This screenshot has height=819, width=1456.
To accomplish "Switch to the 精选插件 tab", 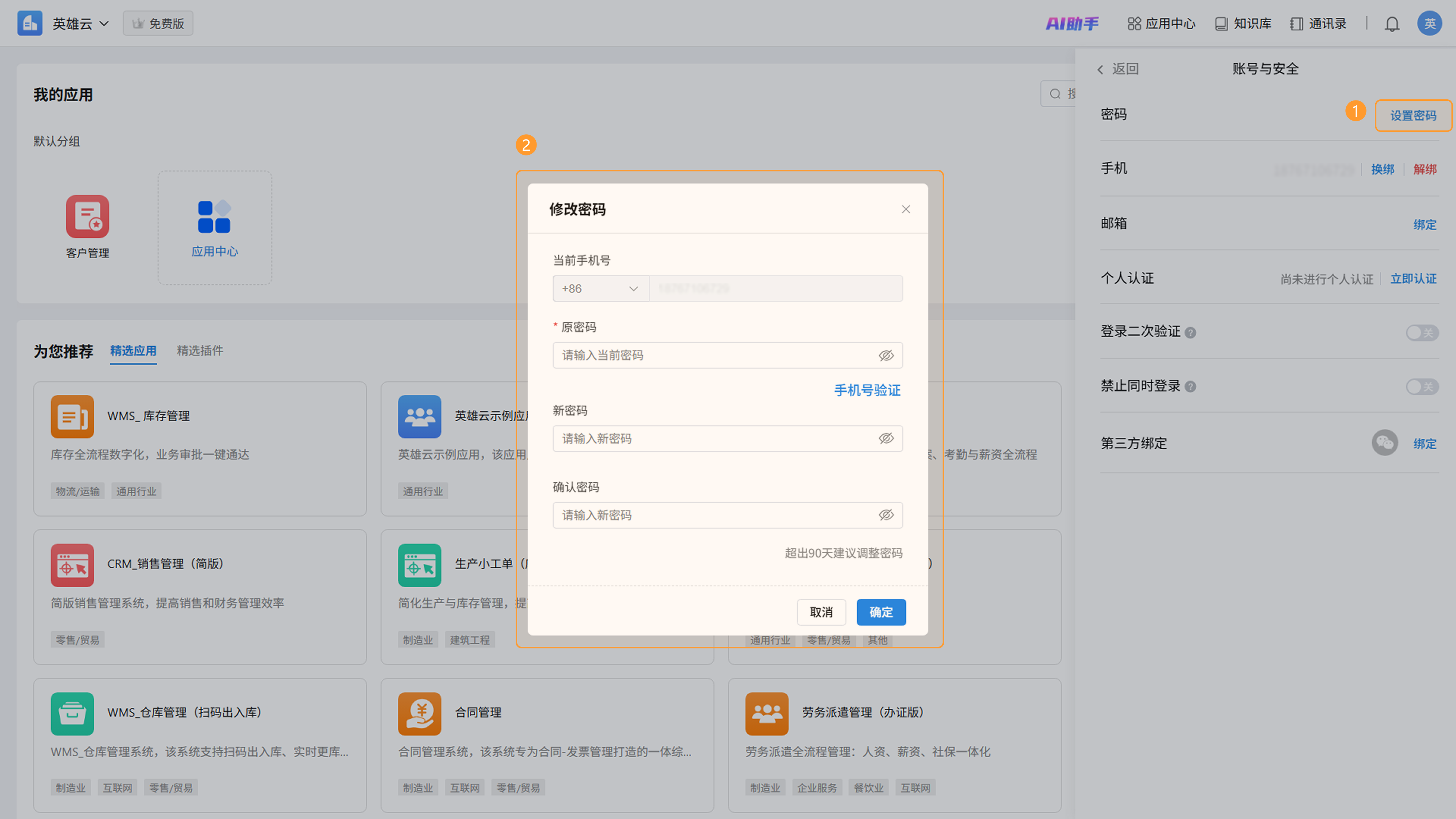I will point(199,350).
